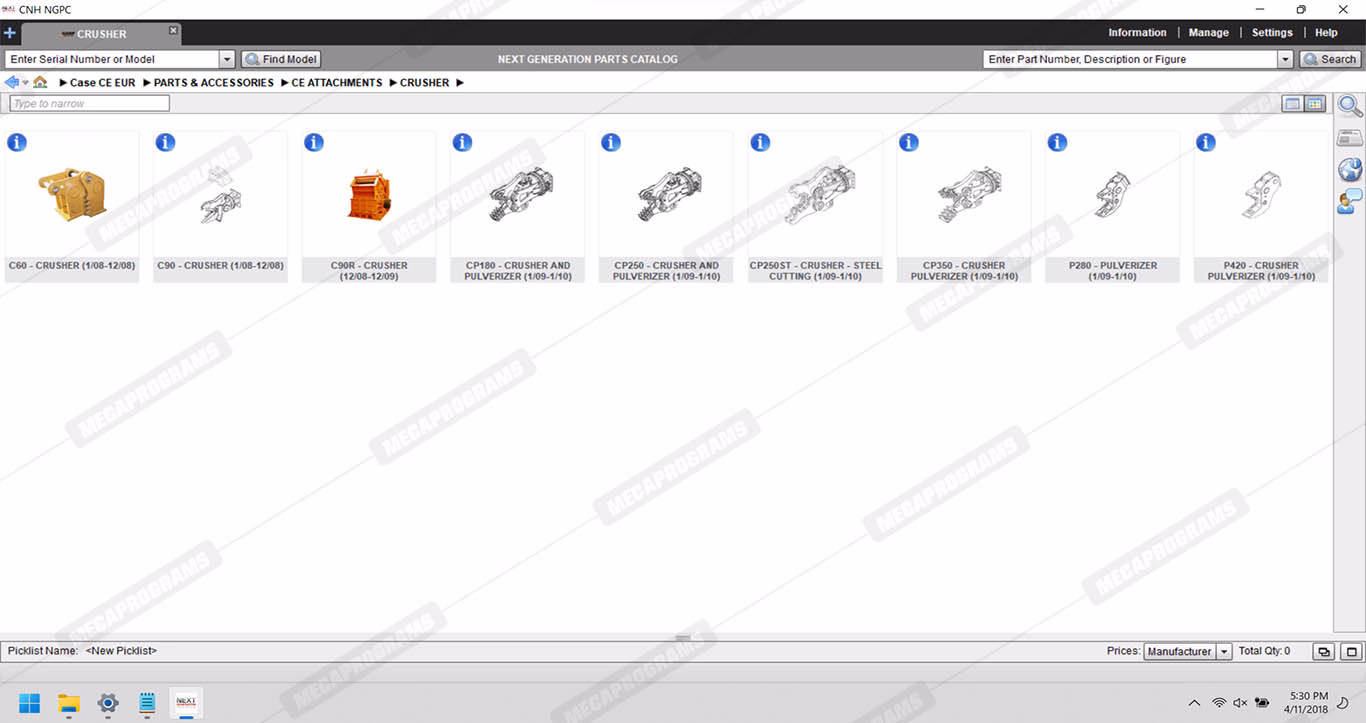The width and height of the screenshot is (1366, 723).
Task: Click info icon for P420 Crusher Pulverizer
Action: pos(1206,143)
